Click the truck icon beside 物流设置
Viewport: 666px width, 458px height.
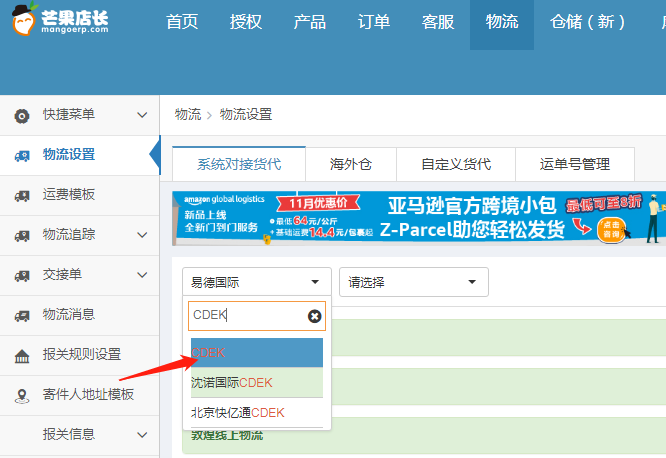point(22,155)
